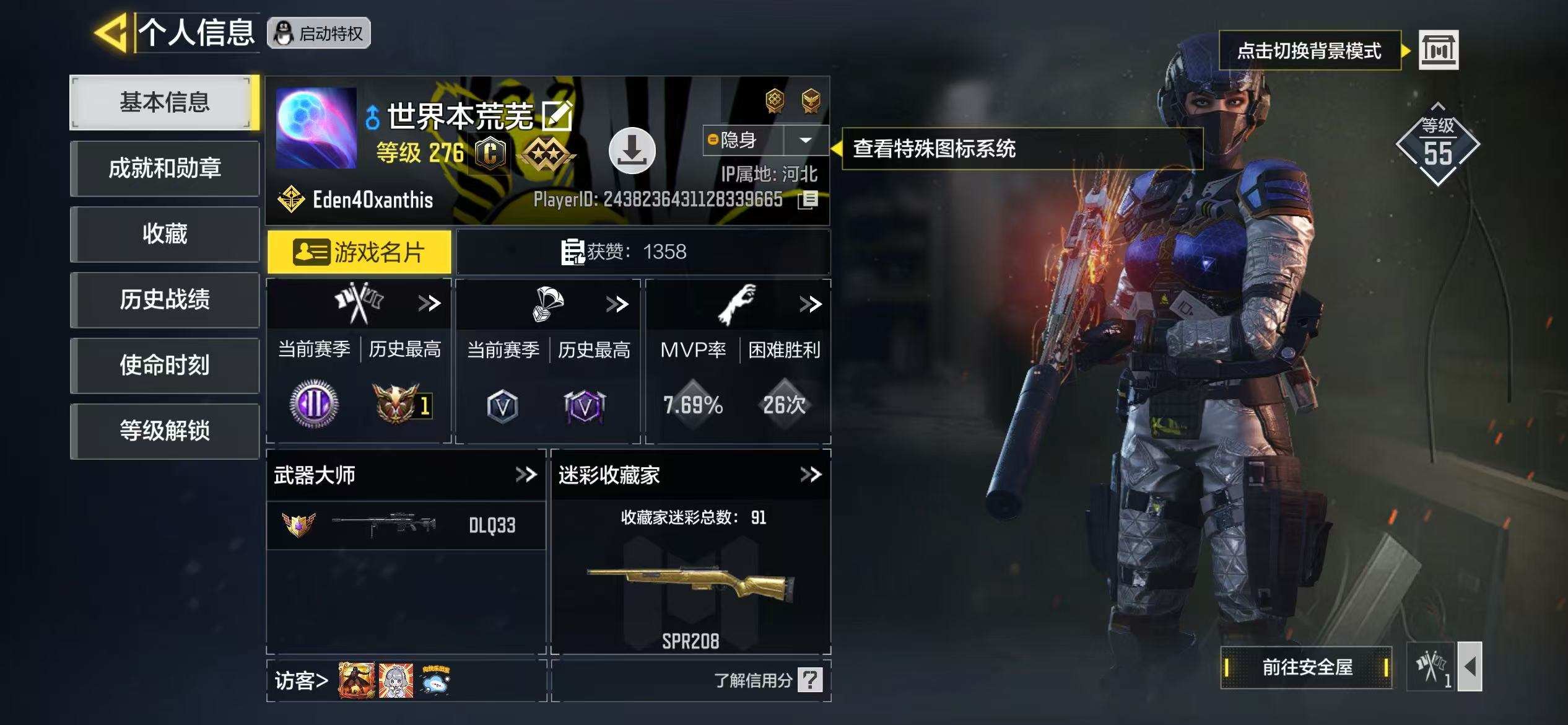
Task: Click the round download icon
Action: coord(632,151)
